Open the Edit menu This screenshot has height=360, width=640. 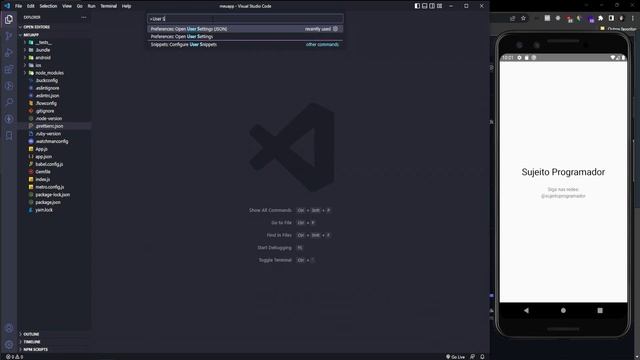(31, 6)
